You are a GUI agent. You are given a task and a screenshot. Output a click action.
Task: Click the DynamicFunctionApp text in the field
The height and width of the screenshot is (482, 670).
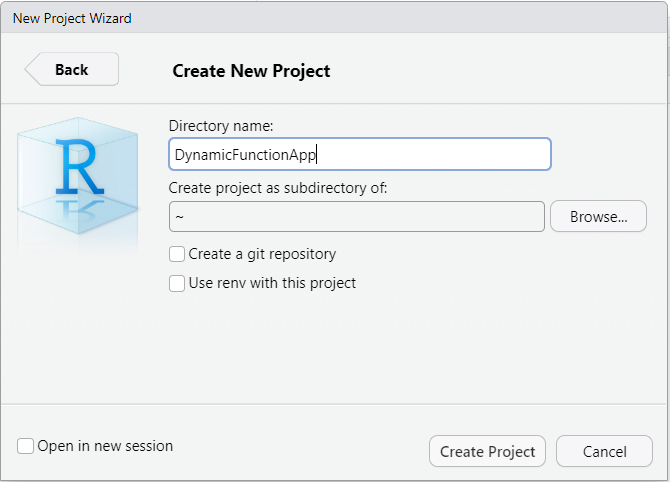(245, 155)
